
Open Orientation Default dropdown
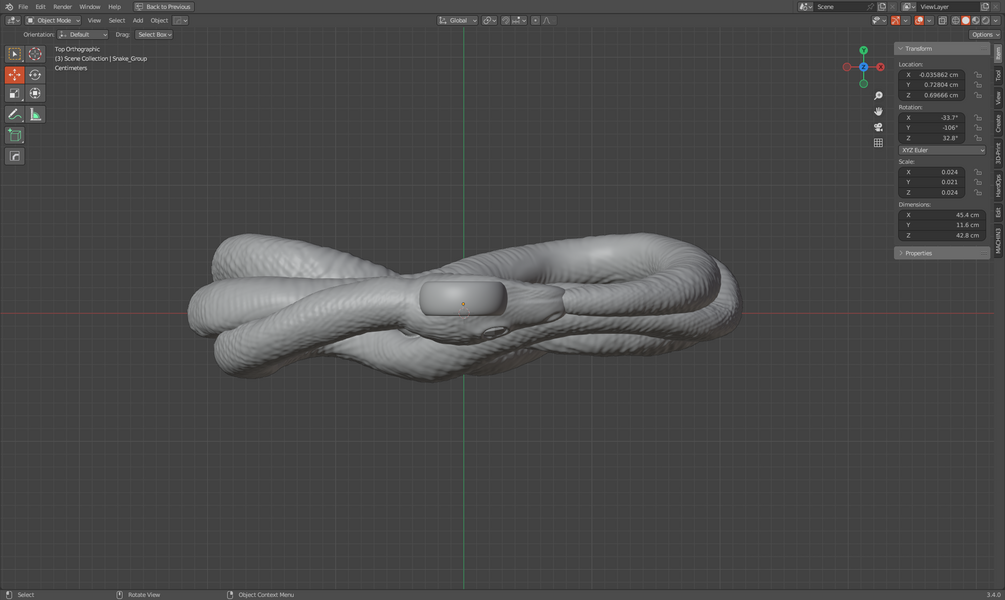tap(83, 35)
